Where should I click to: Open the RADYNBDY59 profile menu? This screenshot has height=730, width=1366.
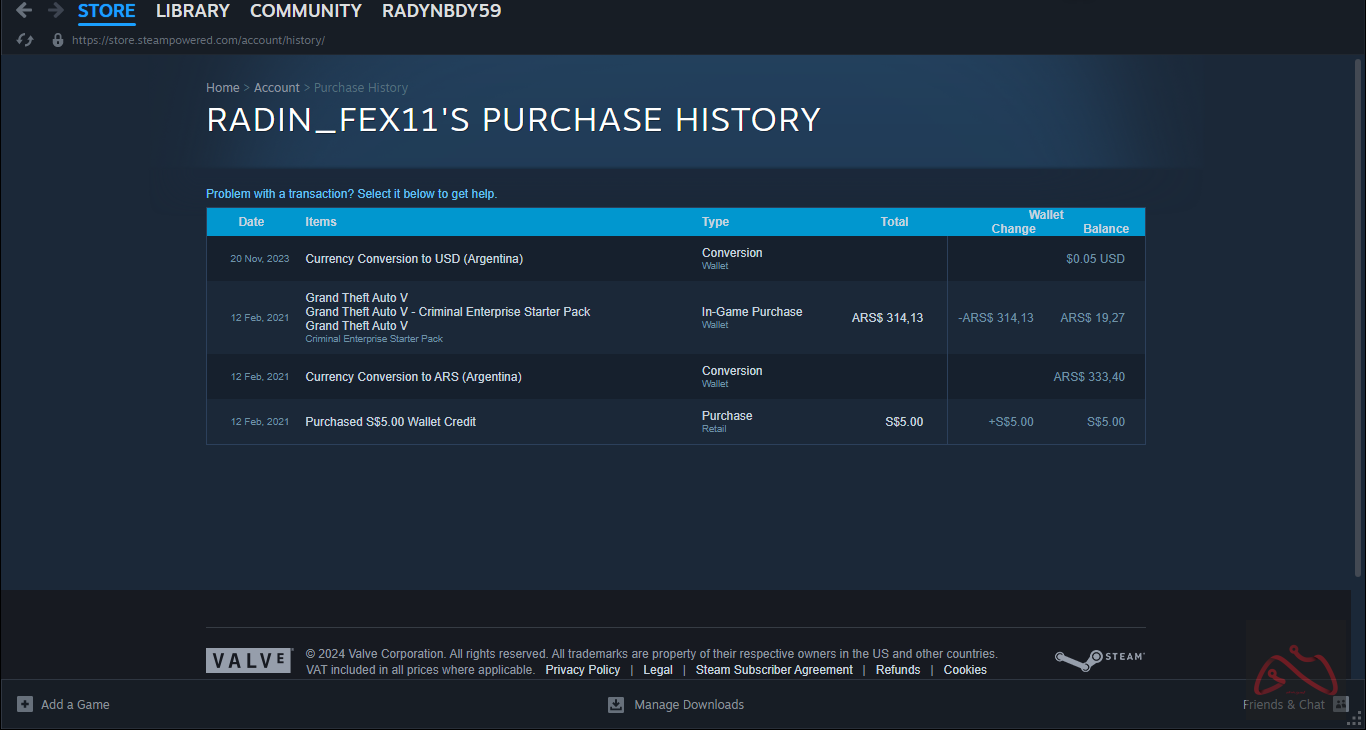[x=441, y=11]
